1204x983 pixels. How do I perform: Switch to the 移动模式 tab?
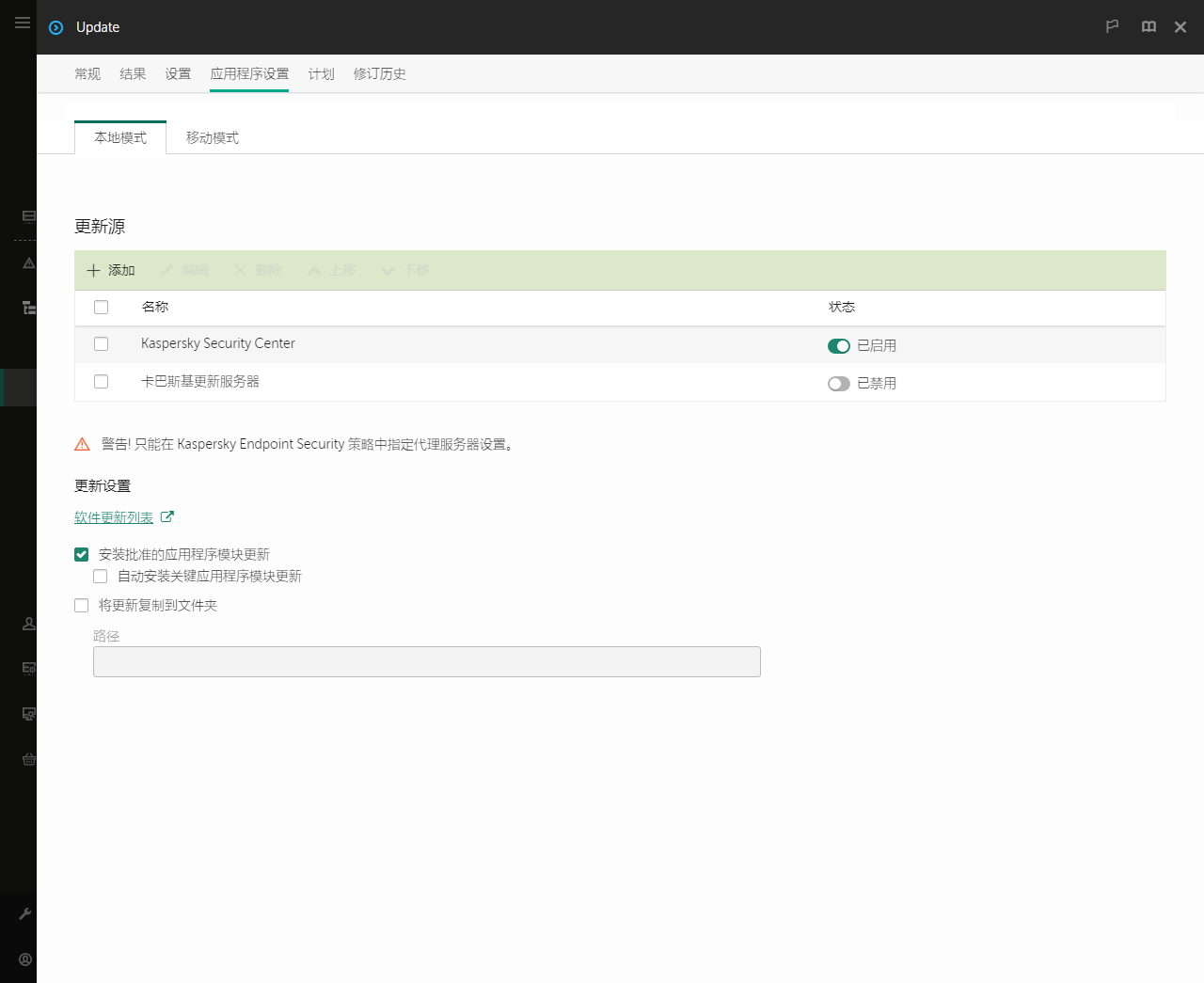213,137
